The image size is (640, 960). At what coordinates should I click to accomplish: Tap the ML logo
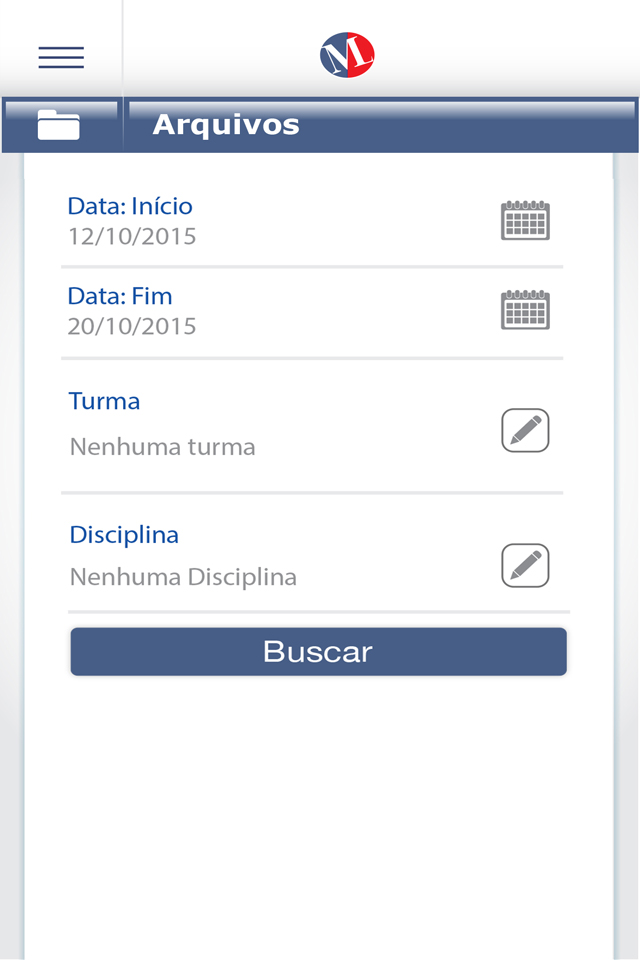[347, 54]
